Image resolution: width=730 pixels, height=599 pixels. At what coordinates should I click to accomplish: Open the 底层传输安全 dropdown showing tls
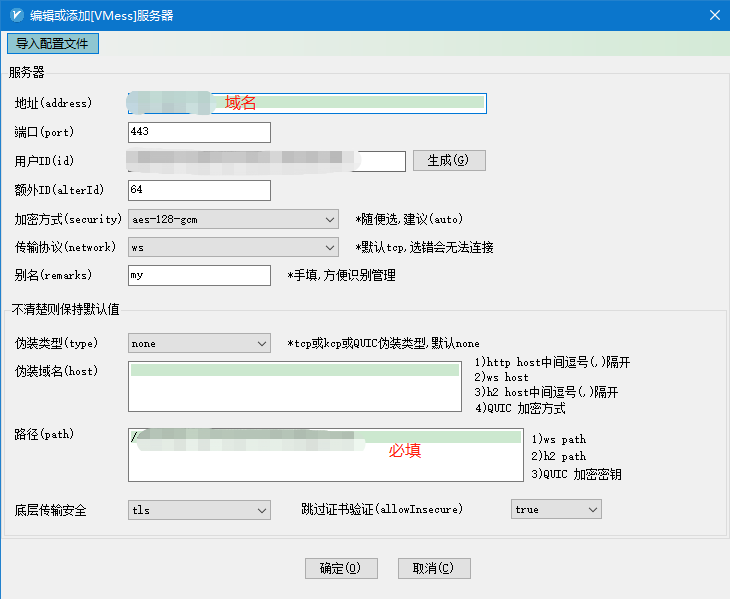pyautogui.click(x=199, y=510)
